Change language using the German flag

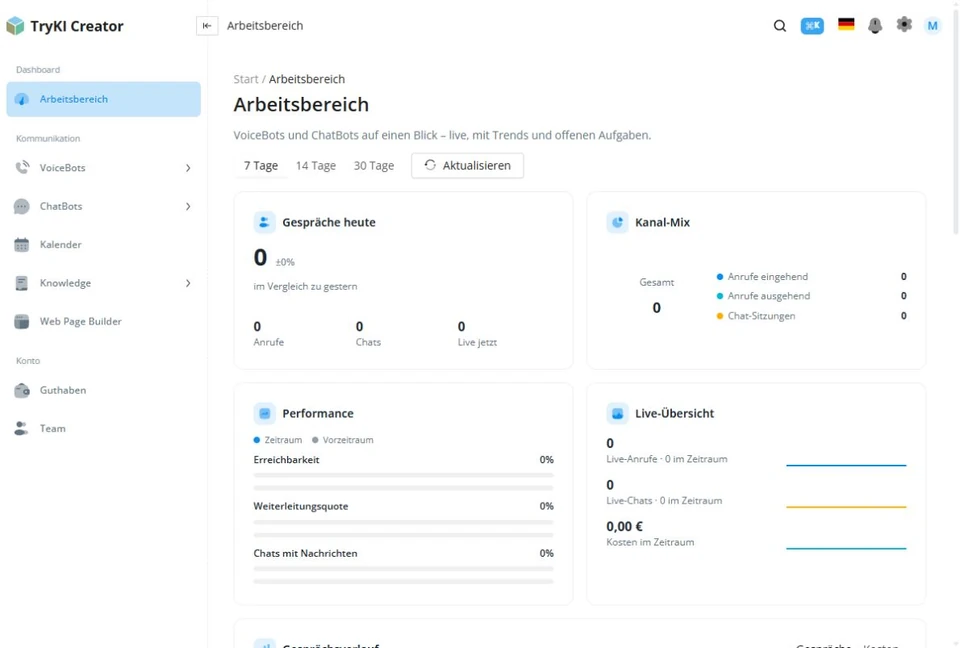pyautogui.click(x=846, y=24)
